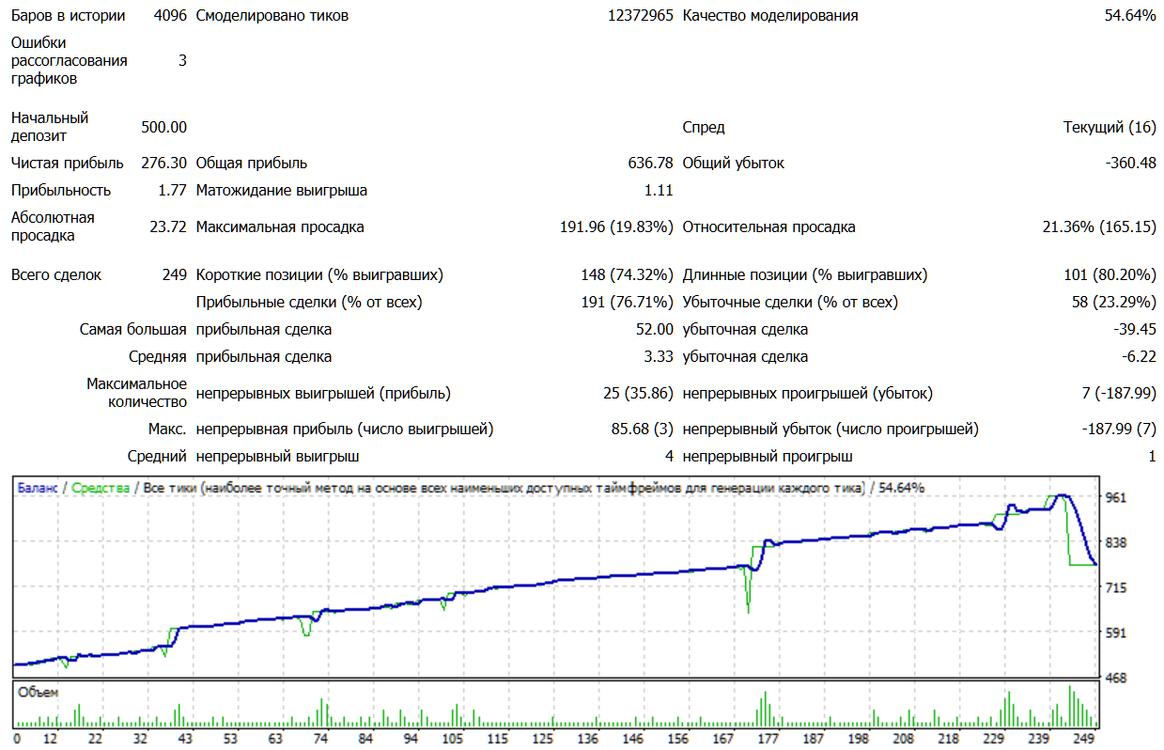Screen dimensions: 1164x750
Task: Click trade number 125 on x-axis
Action: click(x=543, y=739)
